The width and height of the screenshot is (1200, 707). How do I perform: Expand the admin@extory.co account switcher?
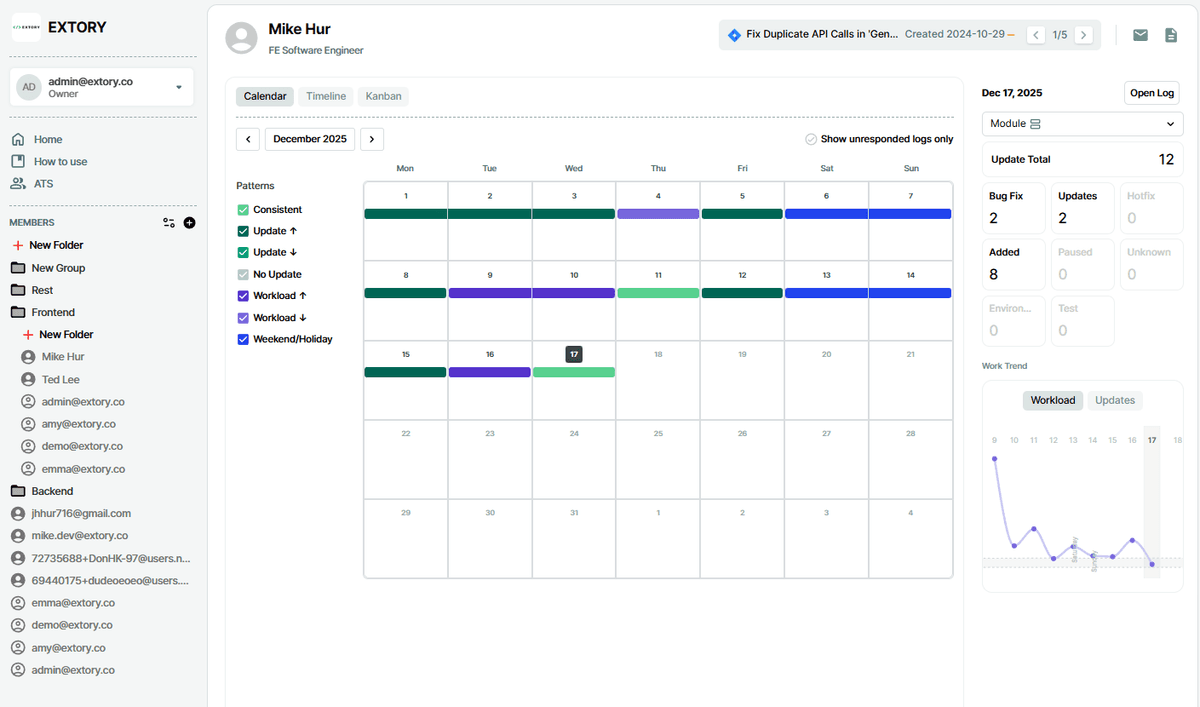[x=179, y=87]
